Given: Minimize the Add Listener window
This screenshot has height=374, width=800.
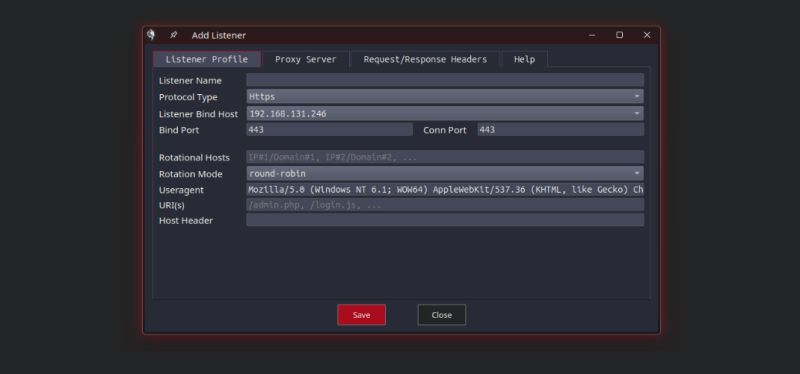Looking at the screenshot, I should tap(592, 35).
